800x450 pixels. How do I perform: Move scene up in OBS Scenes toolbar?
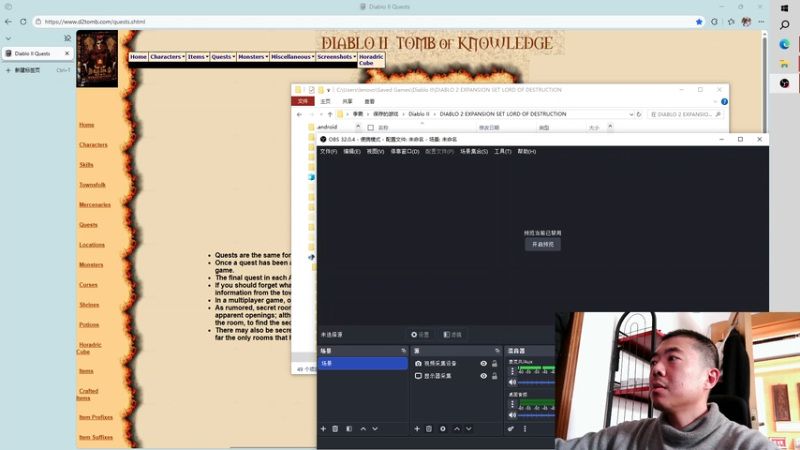[363, 429]
